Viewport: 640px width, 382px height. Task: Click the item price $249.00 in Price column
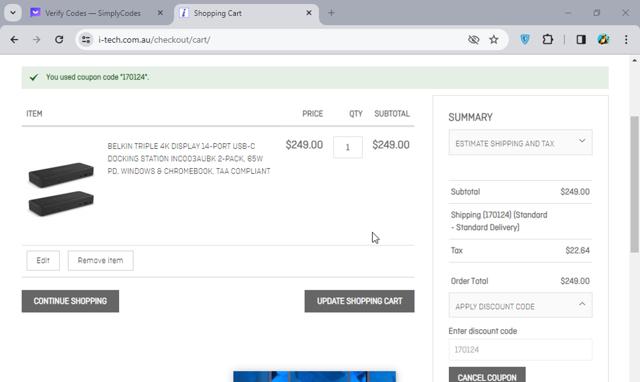point(304,145)
